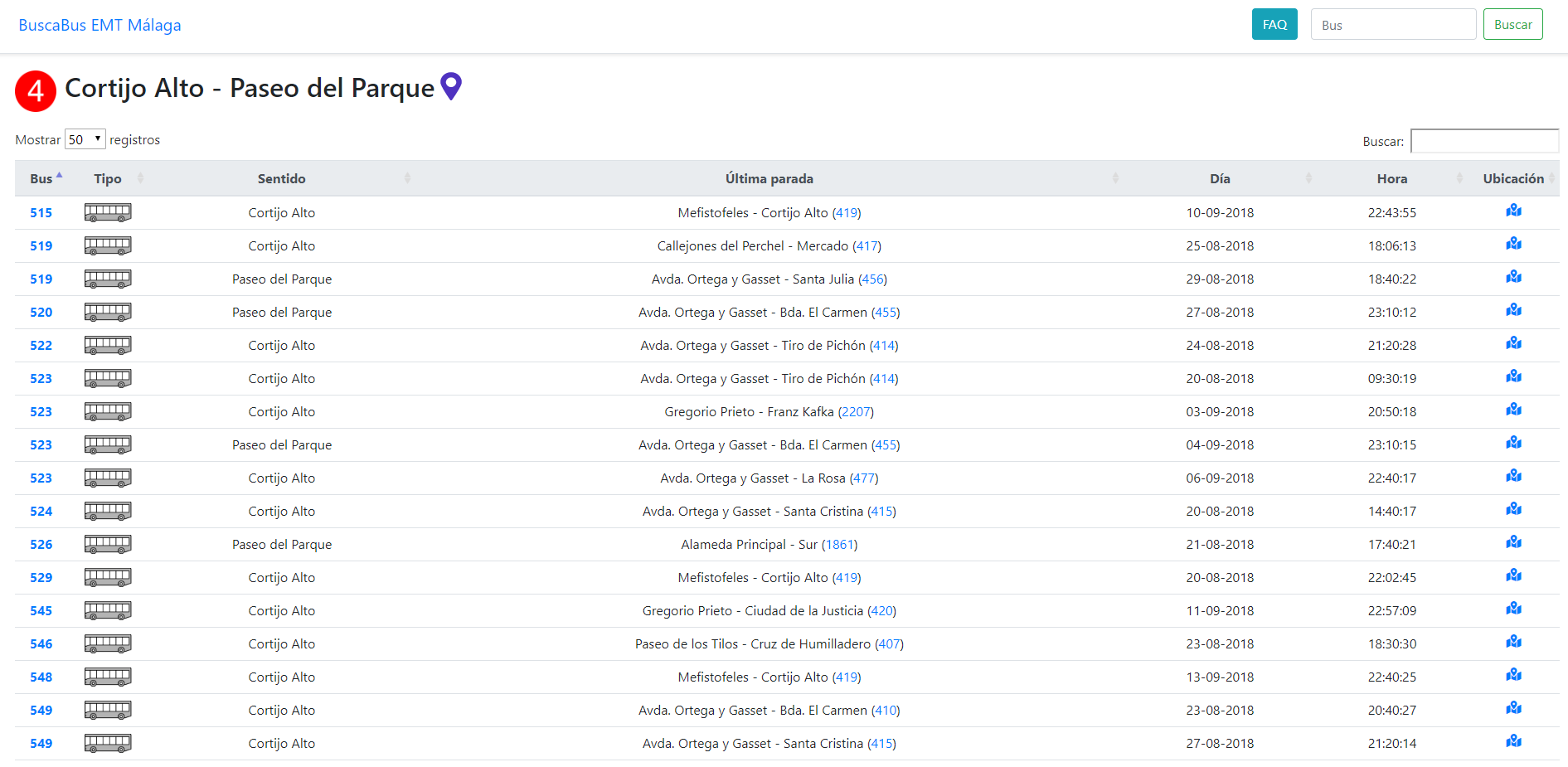The height and width of the screenshot is (767, 1568).
Task: Open the Mostrar registros count dropdown
Action: [85, 139]
